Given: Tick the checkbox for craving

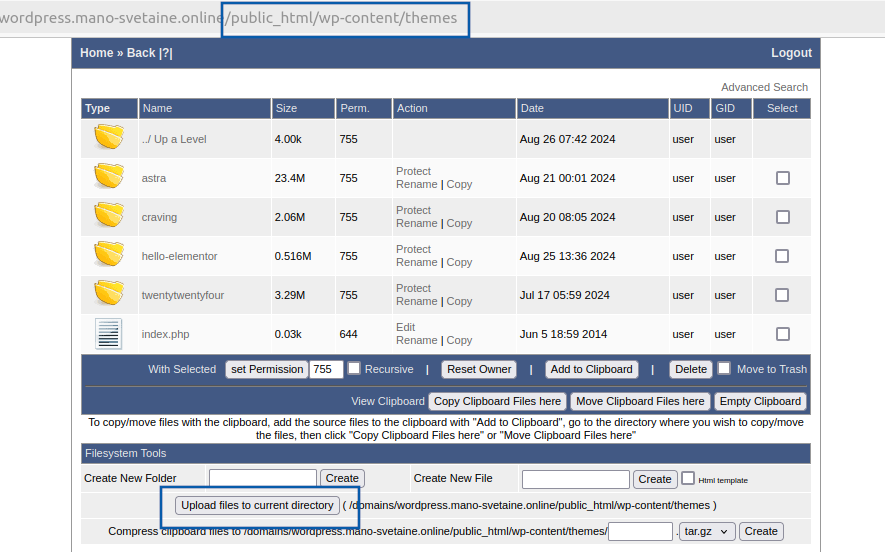Looking at the screenshot, I should [x=782, y=217].
